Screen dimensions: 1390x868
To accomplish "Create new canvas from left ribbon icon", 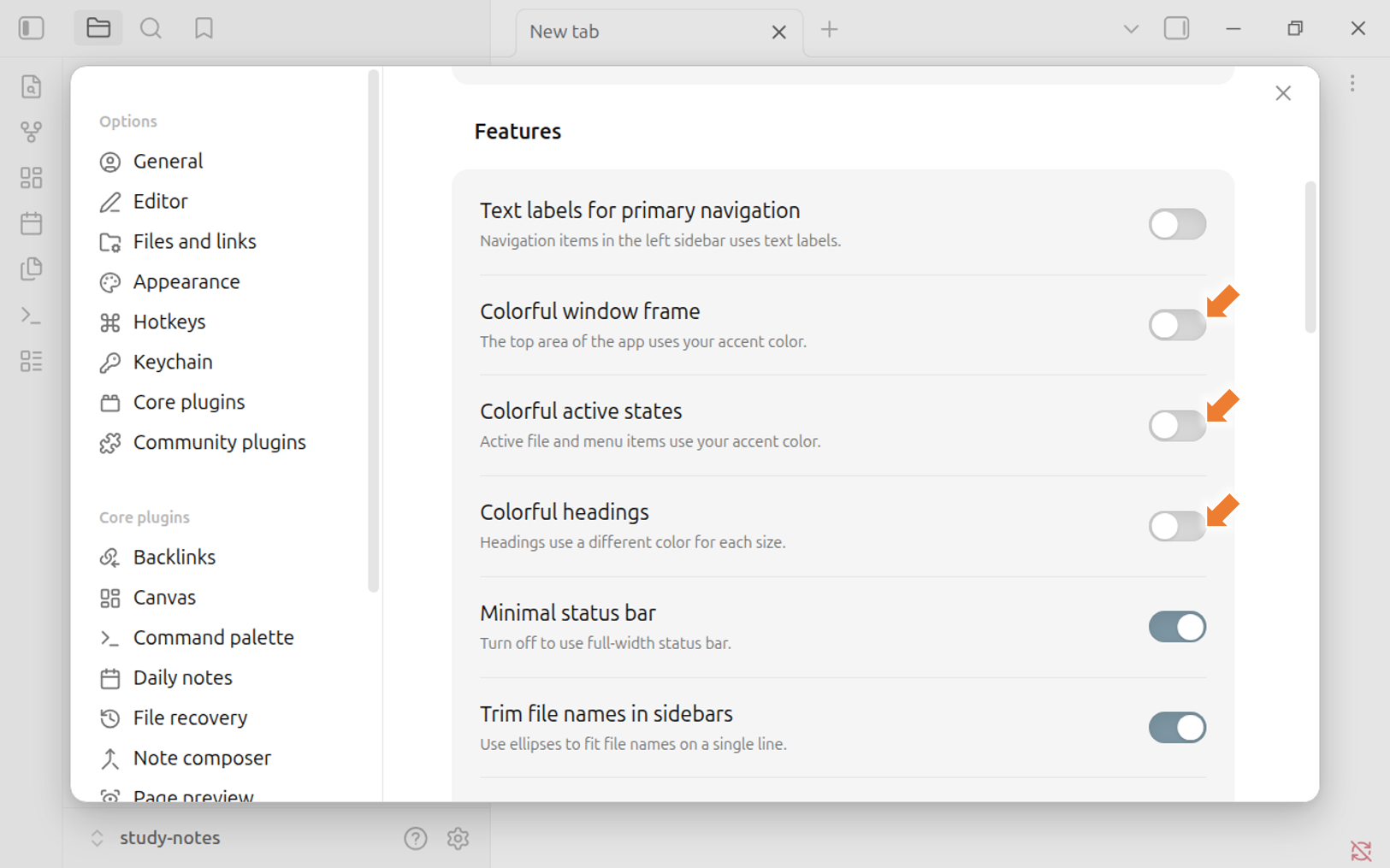I will 32,177.
